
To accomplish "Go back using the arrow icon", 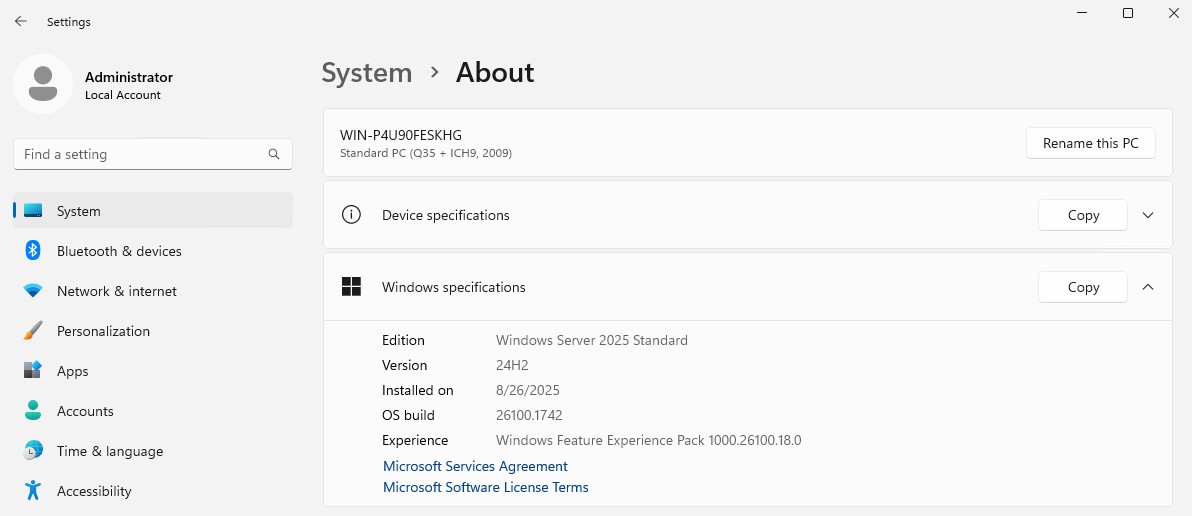I will point(21,21).
